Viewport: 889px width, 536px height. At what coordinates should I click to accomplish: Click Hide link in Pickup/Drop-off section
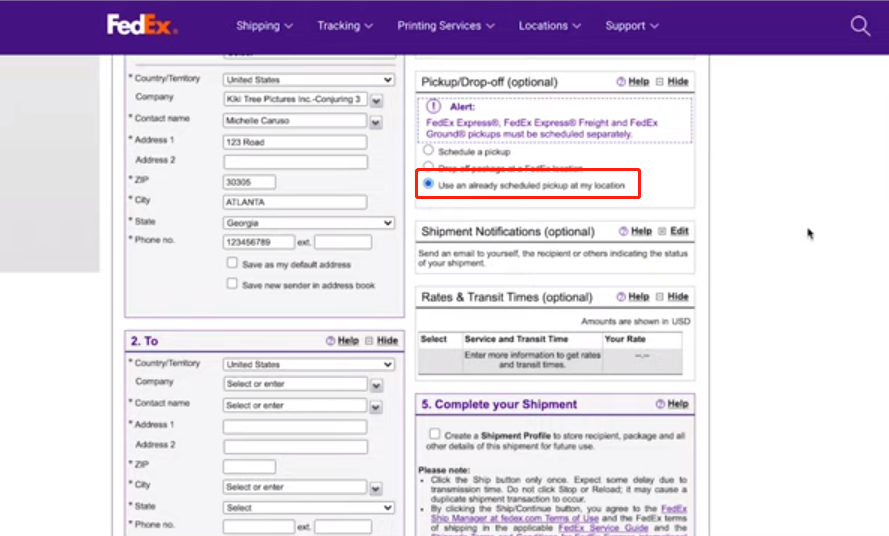pos(678,82)
